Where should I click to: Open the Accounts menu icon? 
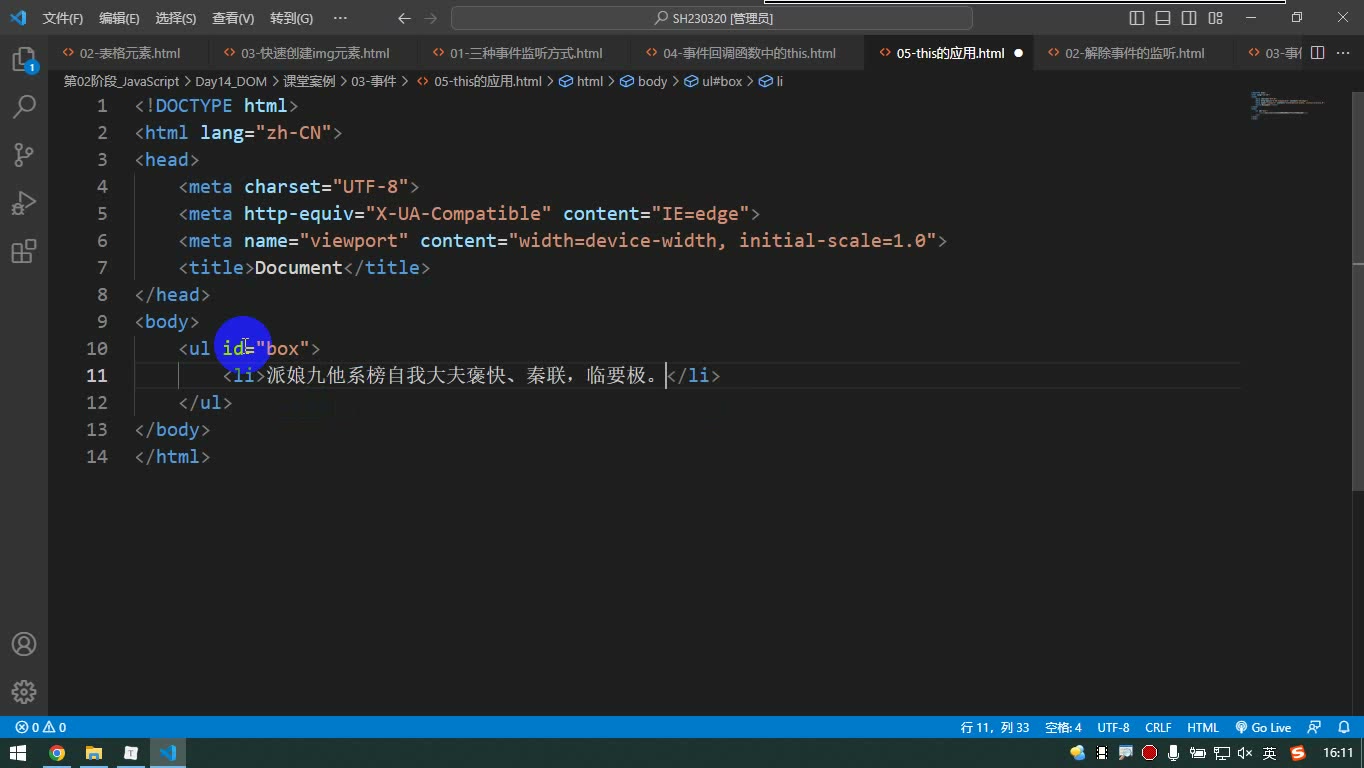[24, 644]
